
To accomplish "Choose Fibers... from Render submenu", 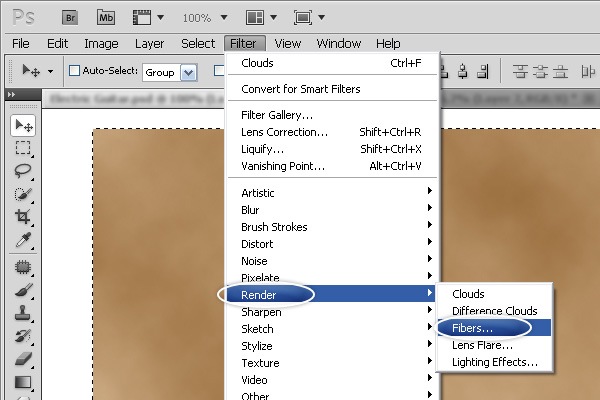I will coord(494,328).
